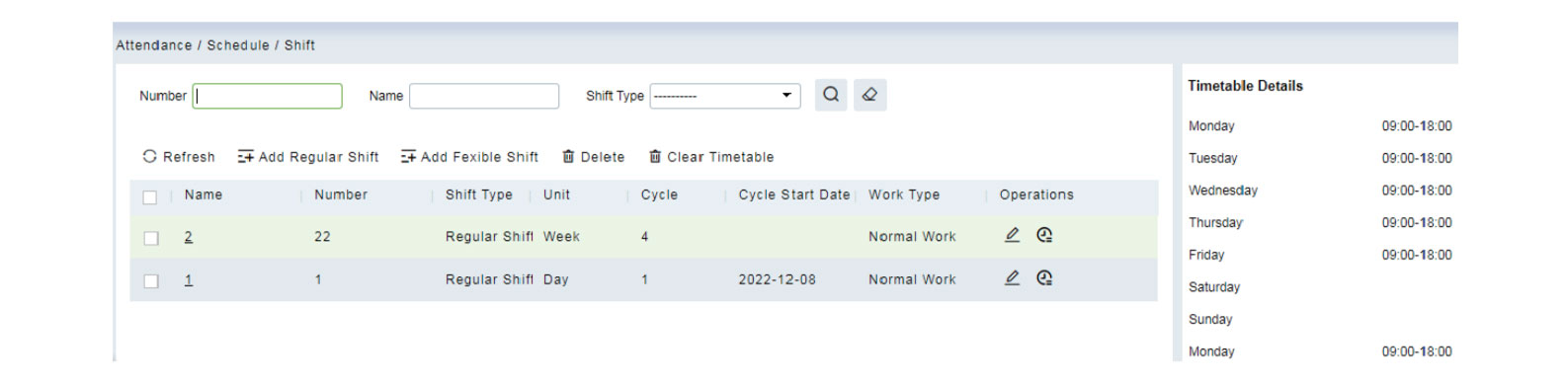Click Add Fexible Shift

click(469, 157)
